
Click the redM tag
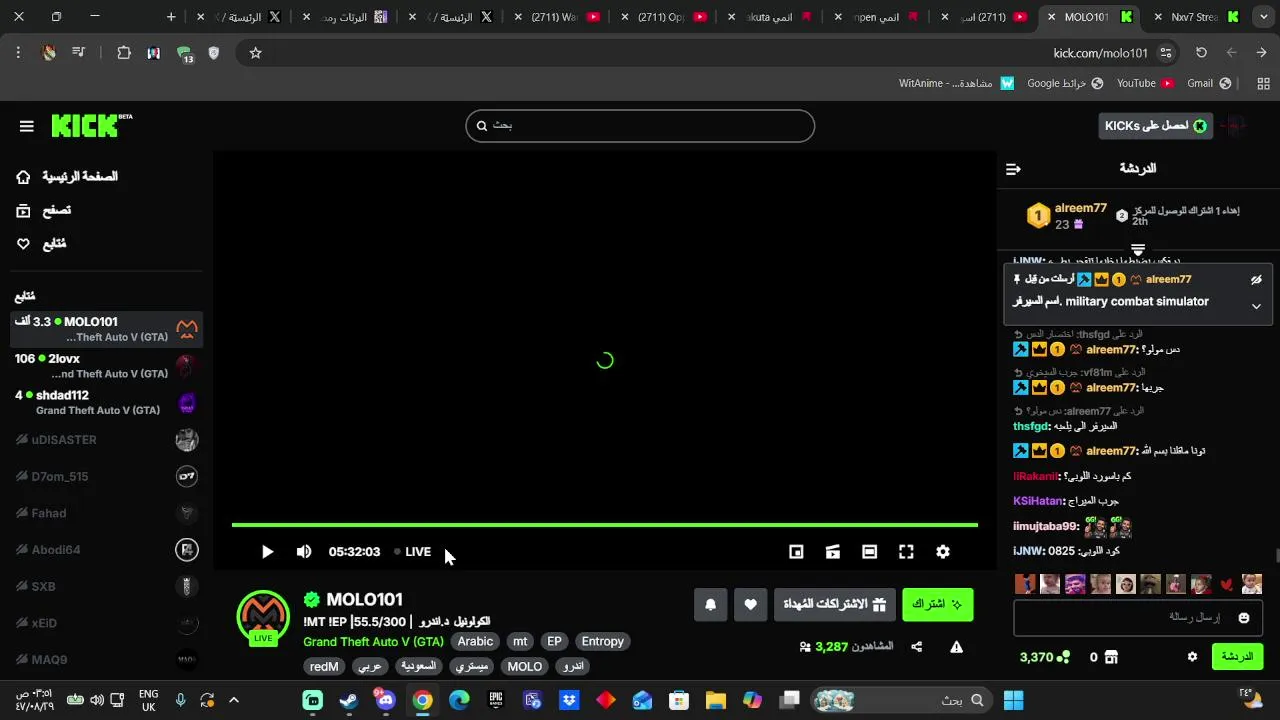pyautogui.click(x=324, y=667)
